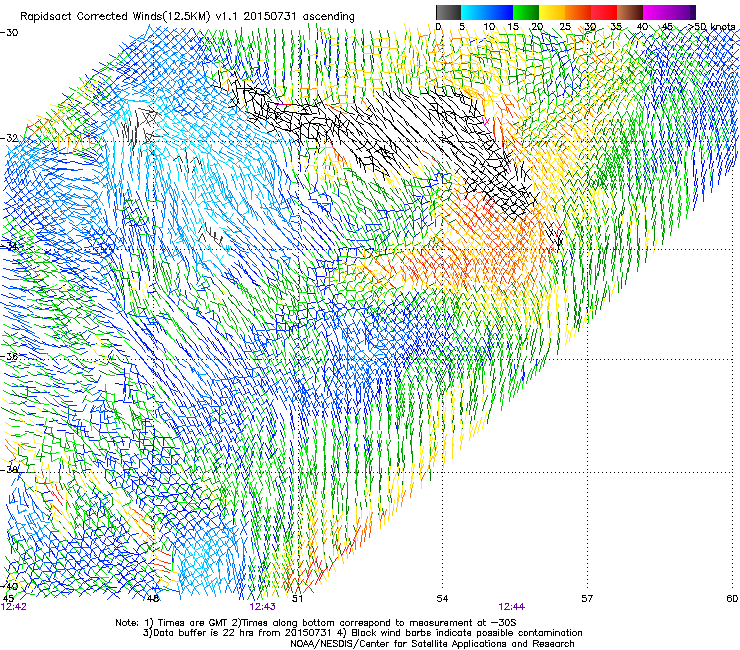Click the '-32' latitude axis label
Screen dimensions: 740x650
tap(9, 138)
